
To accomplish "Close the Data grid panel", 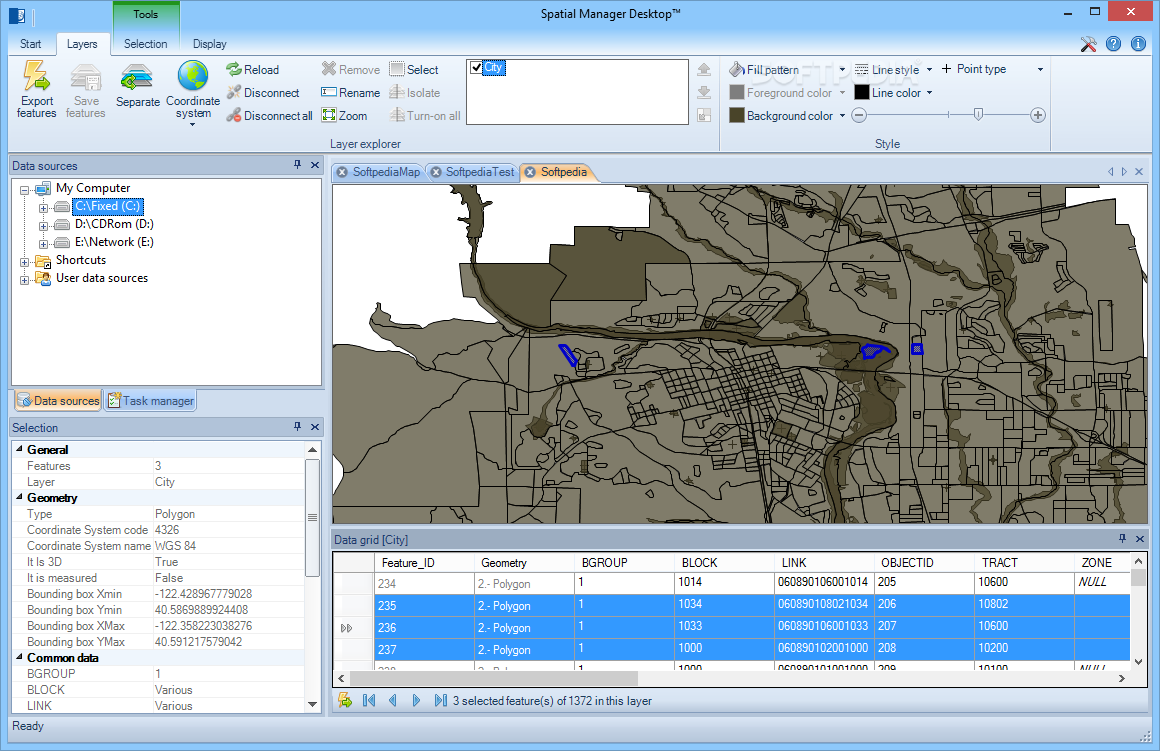I will pyautogui.click(x=1140, y=539).
